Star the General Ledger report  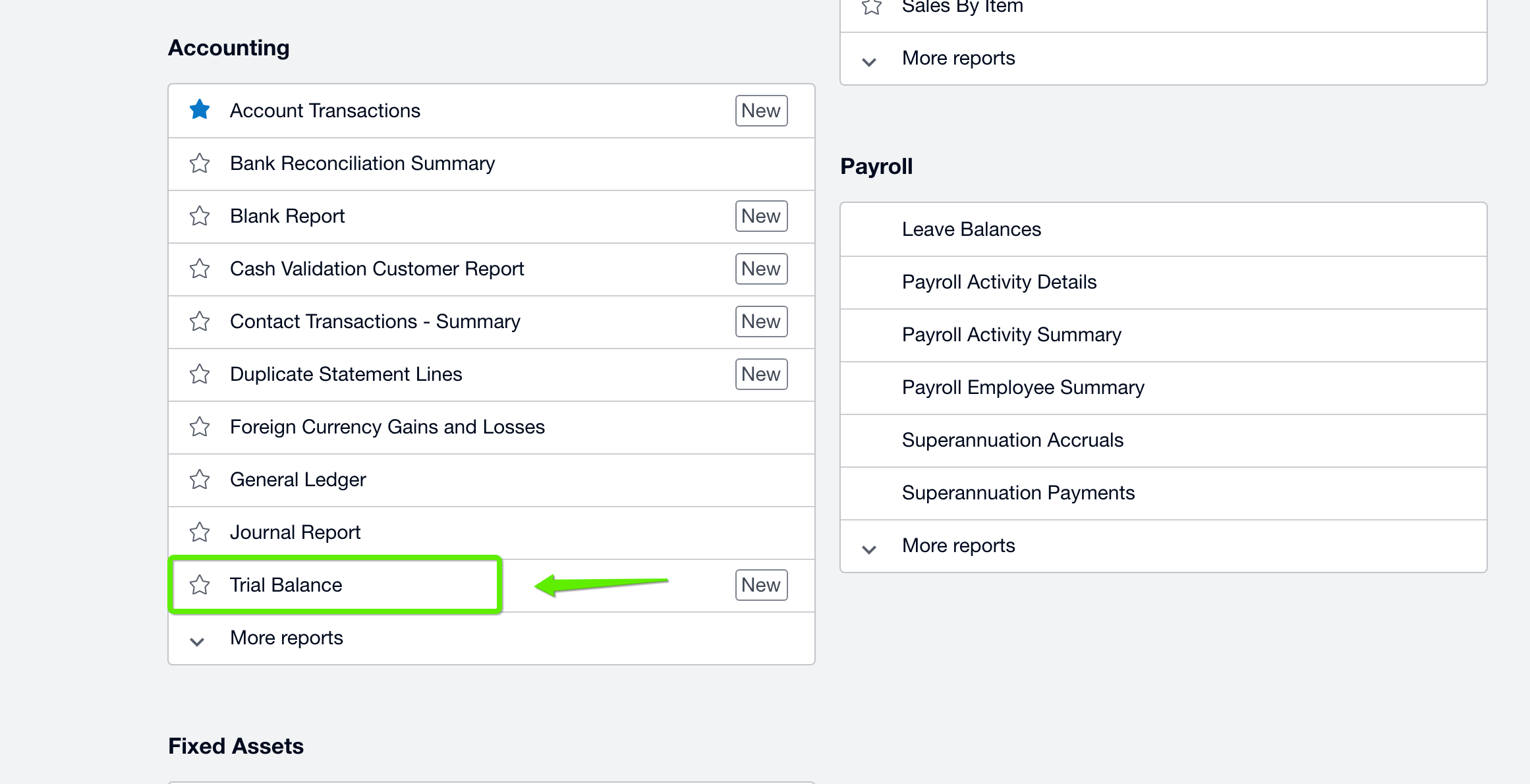tap(199, 480)
